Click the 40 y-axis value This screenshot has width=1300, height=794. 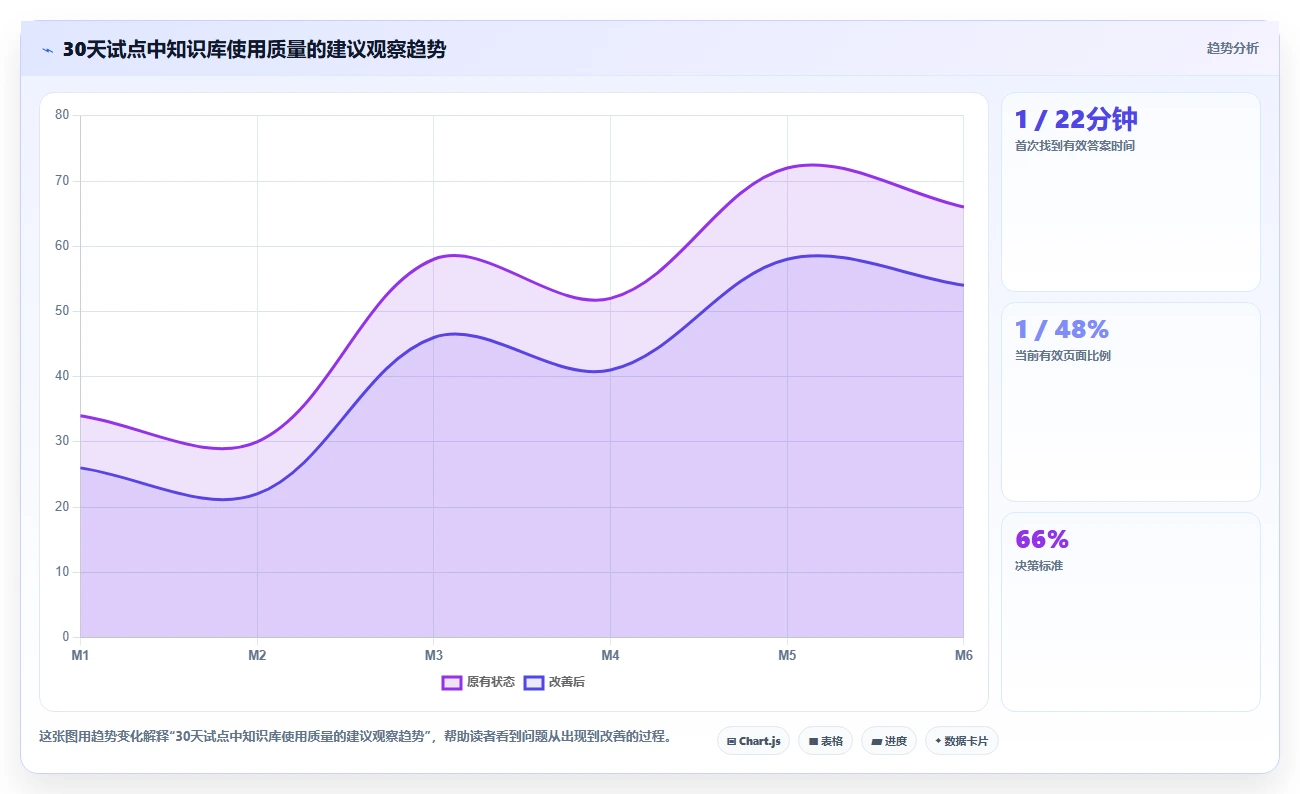click(62, 376)
